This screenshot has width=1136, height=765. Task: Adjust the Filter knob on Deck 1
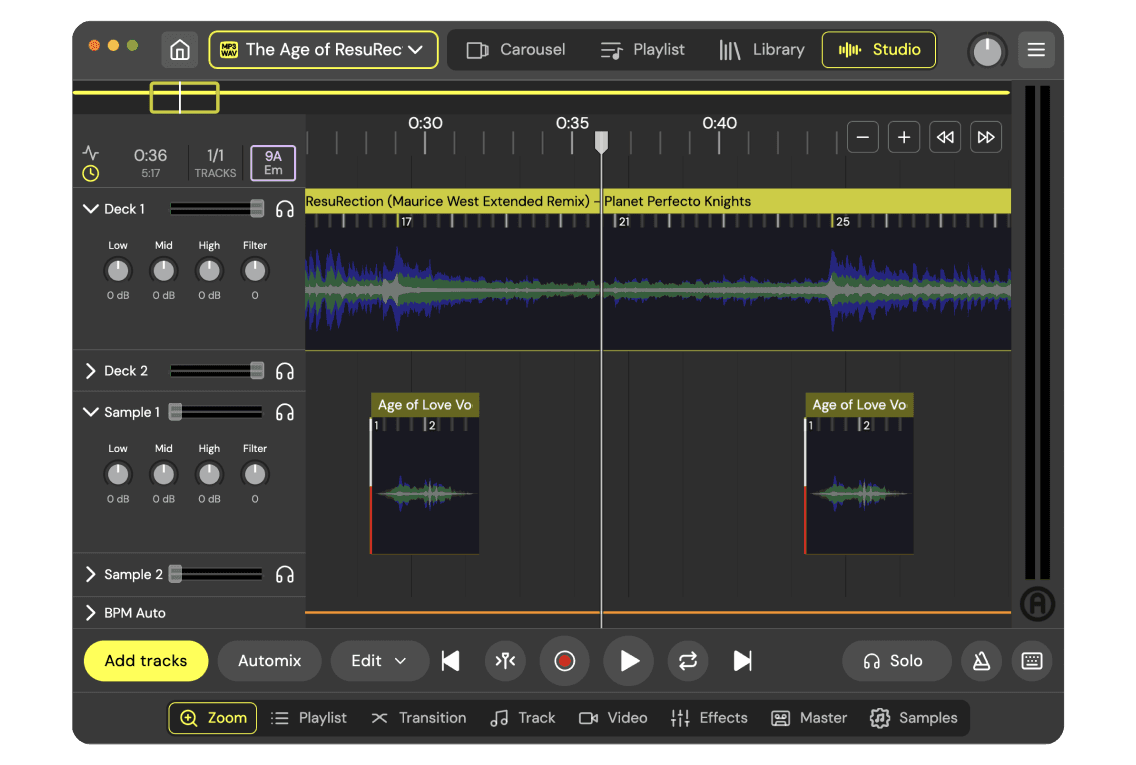(255, 270)
